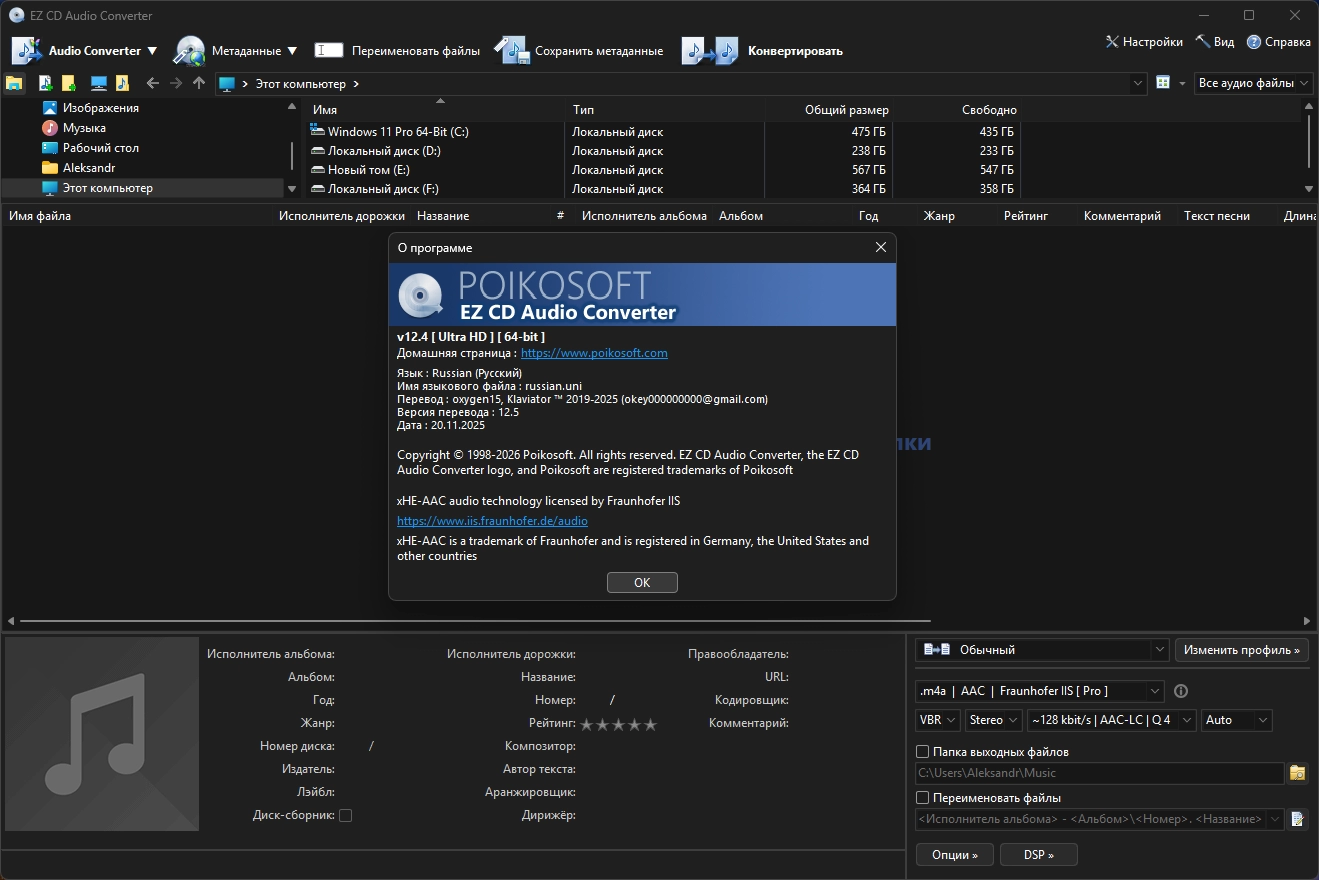This screenshot has height=880, width=1319.
Task: Click the folder tree toggle icon
Action: (15, 84)
